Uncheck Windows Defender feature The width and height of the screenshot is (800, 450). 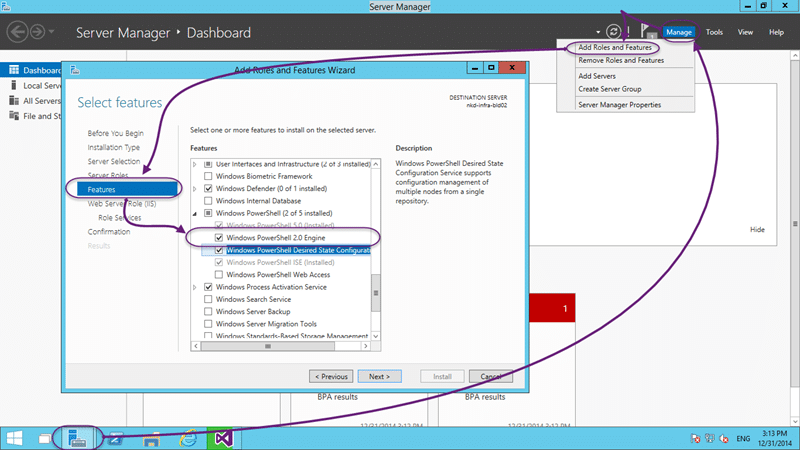[x=208, y=188]
